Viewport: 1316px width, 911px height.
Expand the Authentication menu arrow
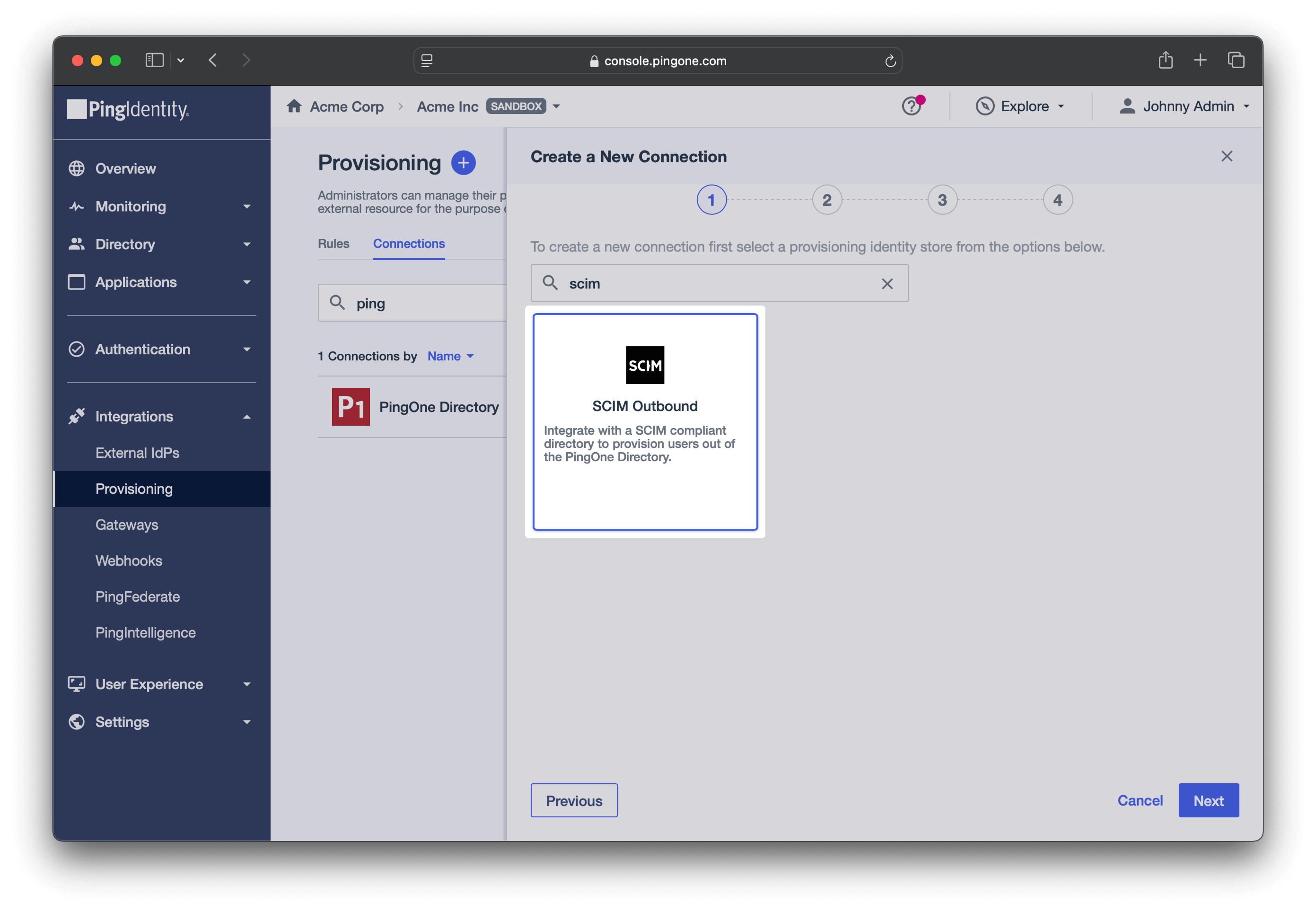[x=246, y=350]
